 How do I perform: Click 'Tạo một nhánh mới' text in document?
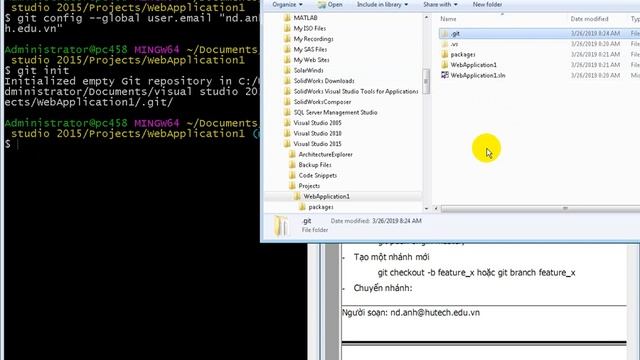[x=391, y=257]
